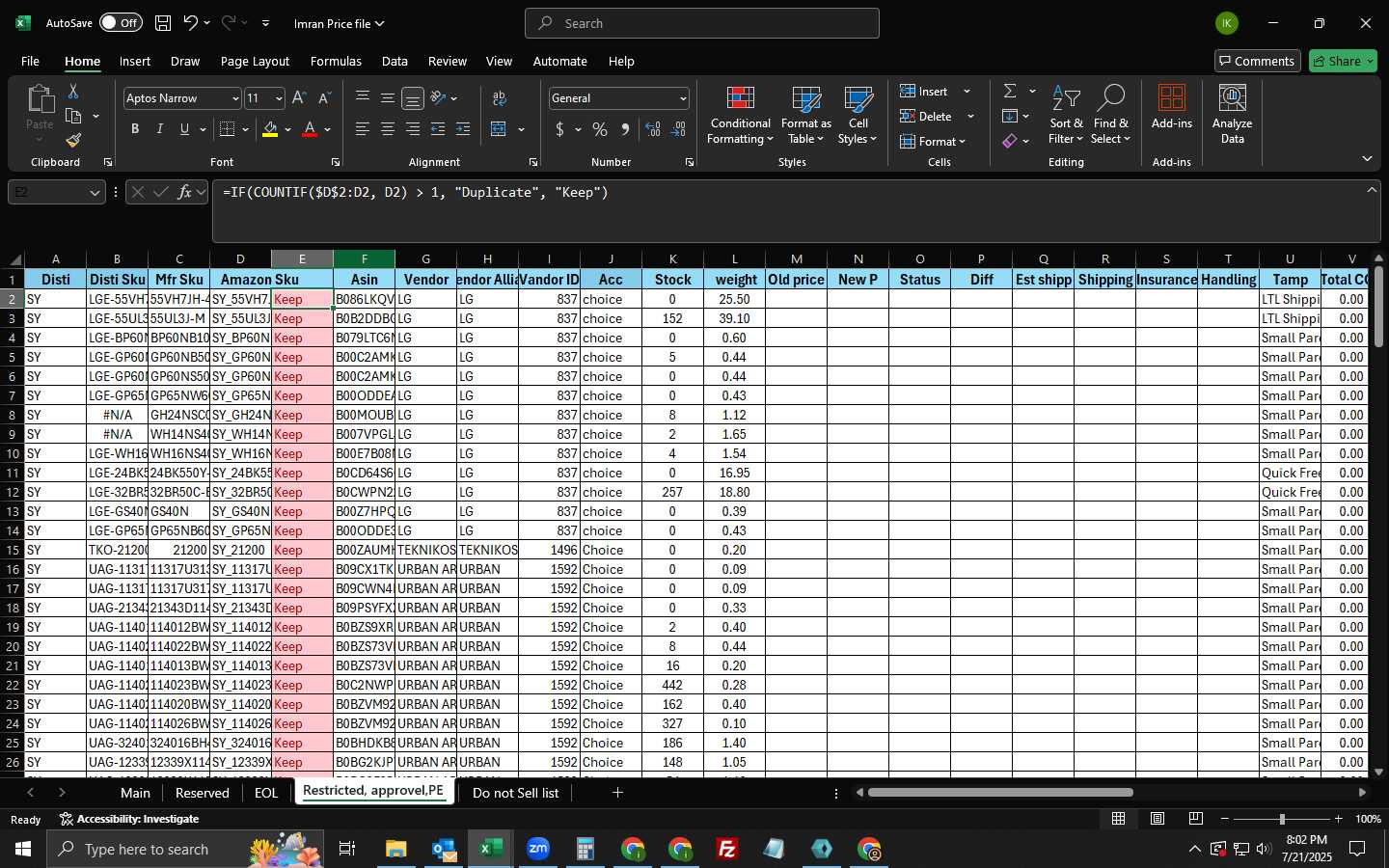The image size is (1389, 868).
Task: Switch to Insert ribbon tab
Action: (135, 61)
